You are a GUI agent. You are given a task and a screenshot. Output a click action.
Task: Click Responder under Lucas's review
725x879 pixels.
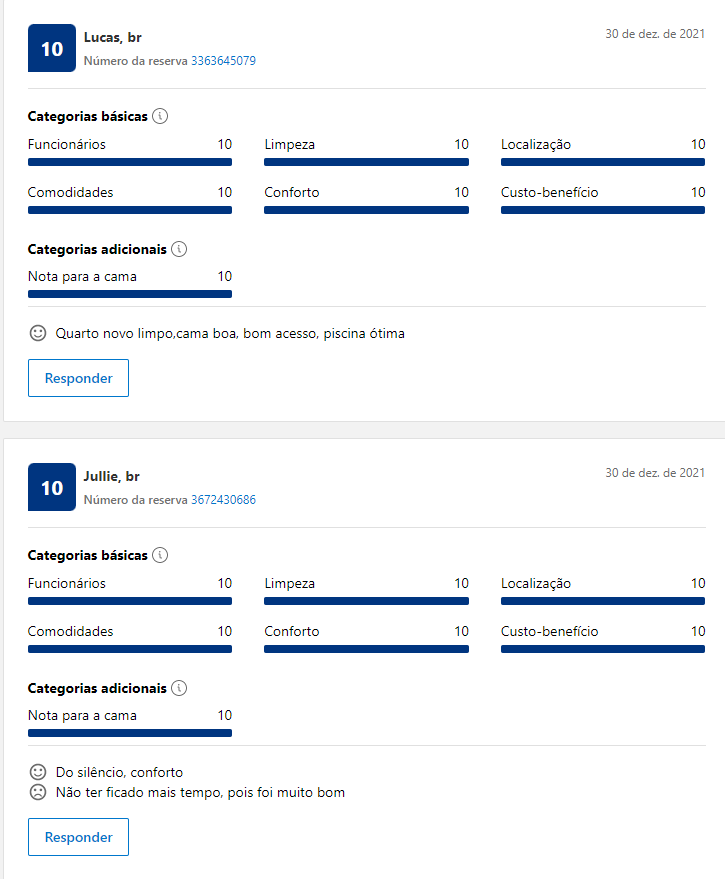pos(78,378)
